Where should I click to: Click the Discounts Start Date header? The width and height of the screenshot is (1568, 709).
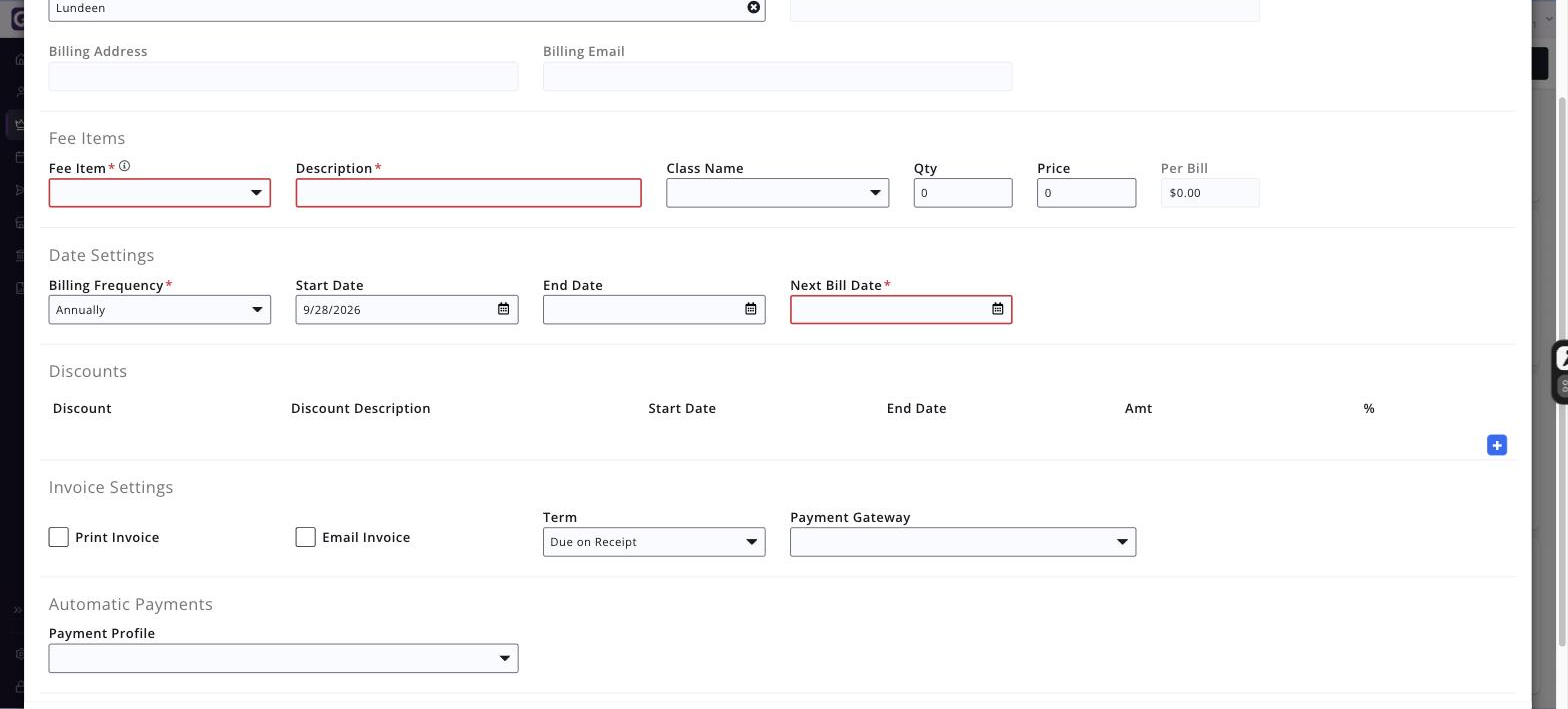coord(682,408)
